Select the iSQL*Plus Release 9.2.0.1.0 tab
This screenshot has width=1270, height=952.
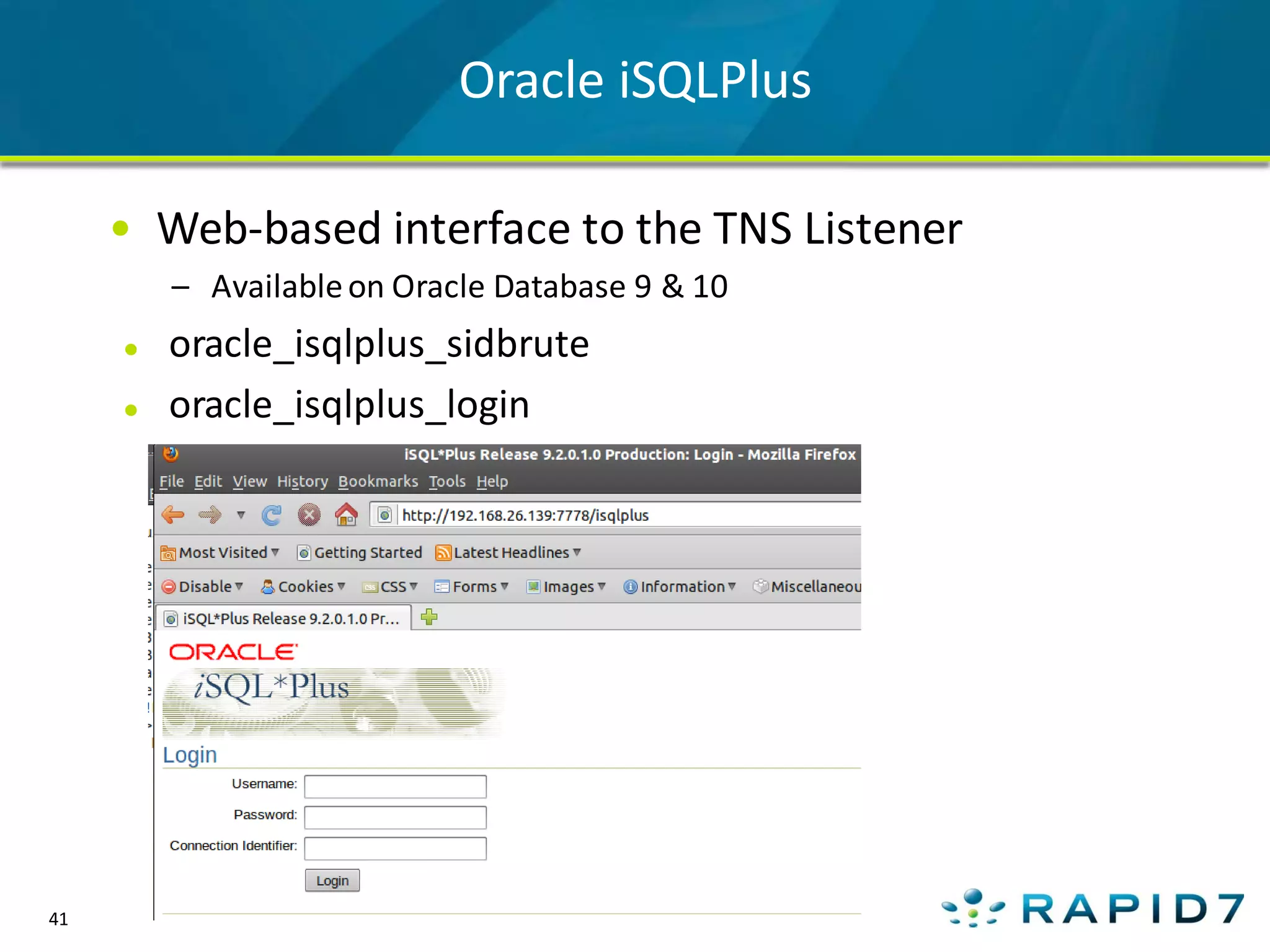tap(283, 619)
